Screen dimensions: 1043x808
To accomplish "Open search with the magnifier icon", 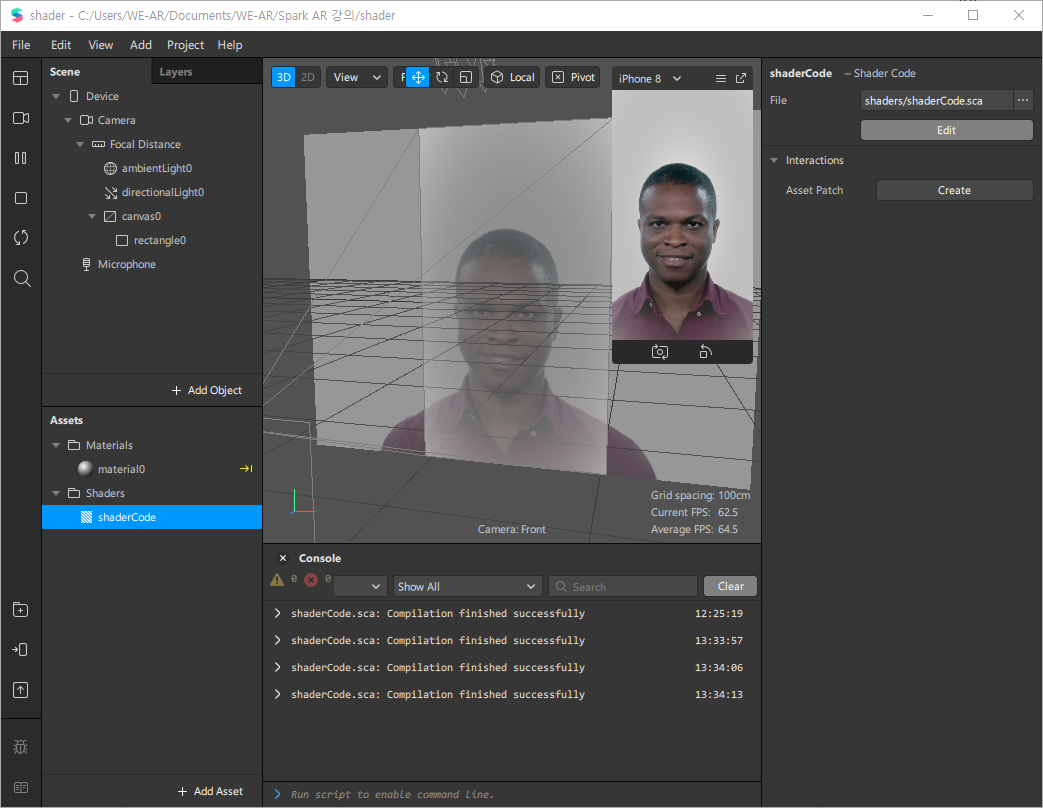I will pyautogui.click(x=22, y=278).
